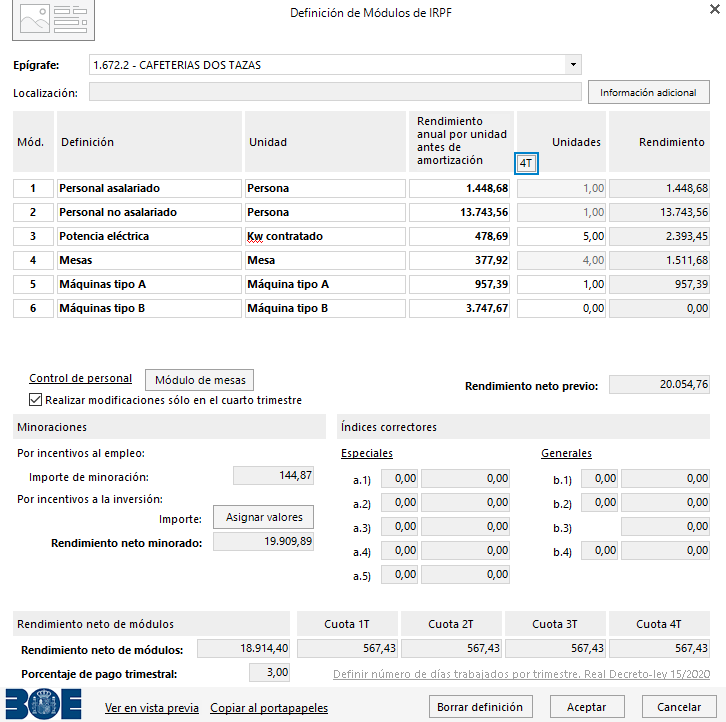The image size is (726, 722).
Task: Click Porcentaje de pago trimestral field 3,00
Action: [x=269, y=672]
